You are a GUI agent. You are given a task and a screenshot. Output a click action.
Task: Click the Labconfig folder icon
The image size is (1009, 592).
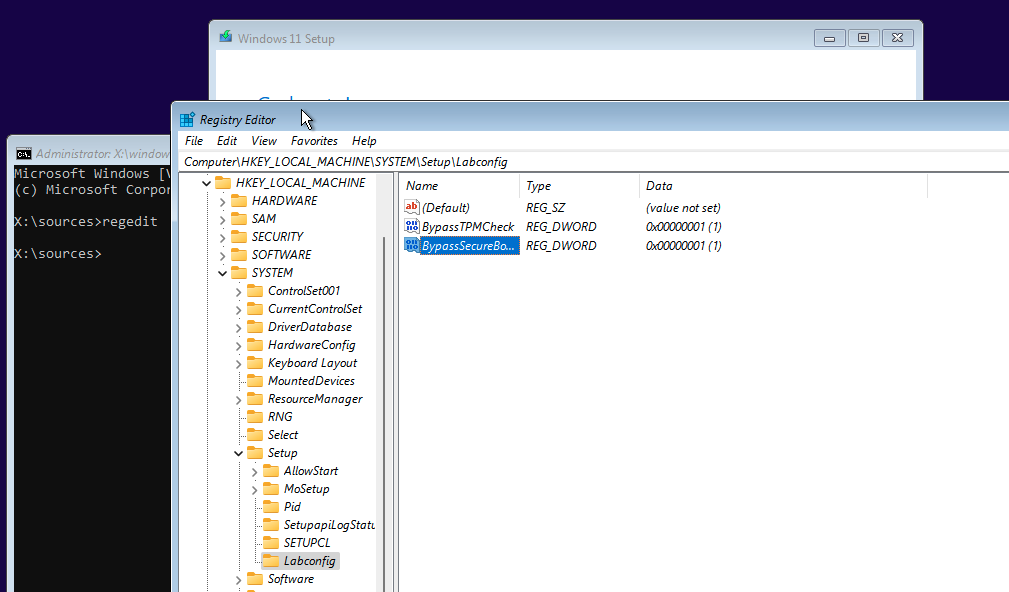271,561
